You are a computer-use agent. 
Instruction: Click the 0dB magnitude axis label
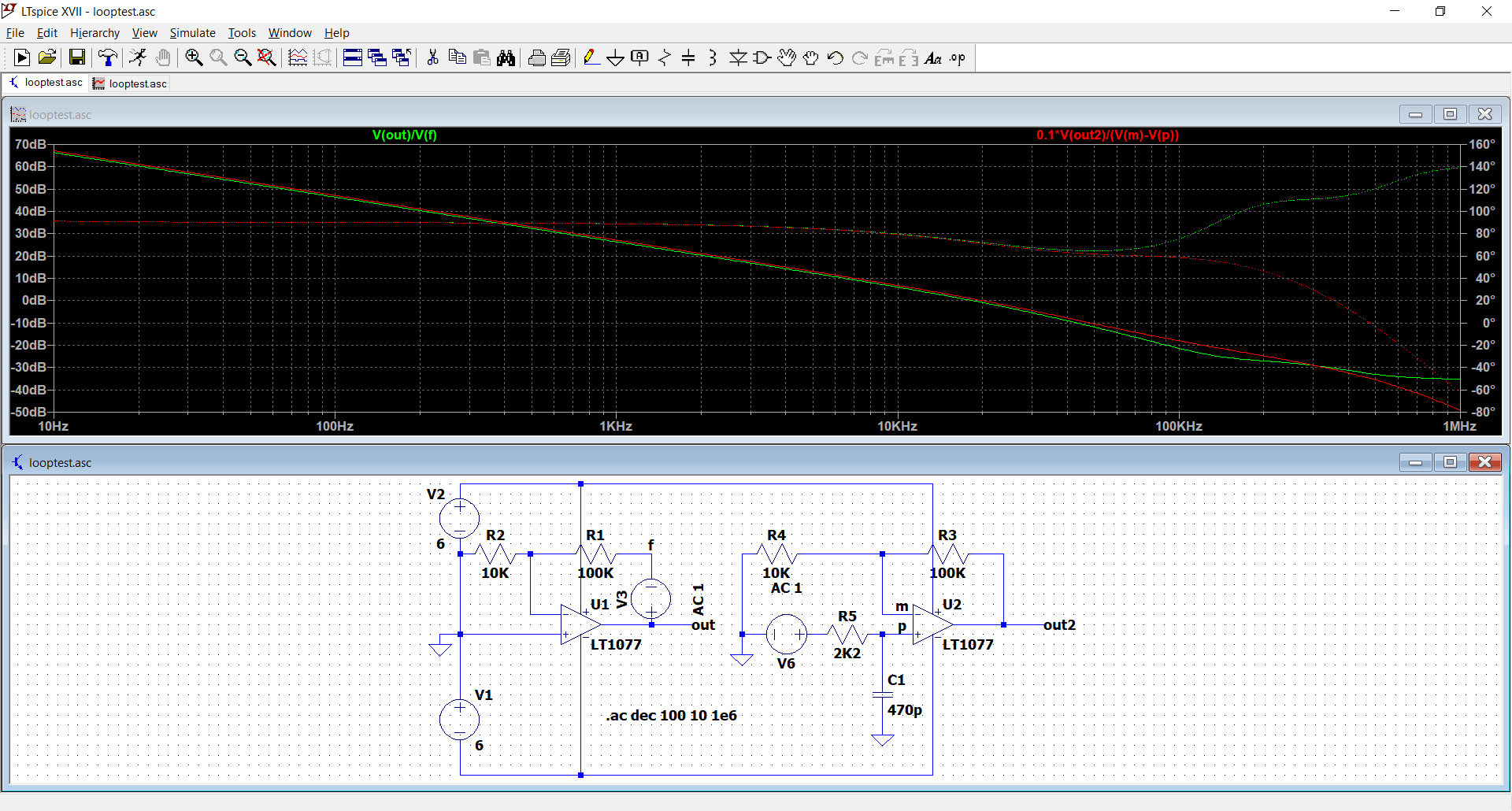[34, 300]
